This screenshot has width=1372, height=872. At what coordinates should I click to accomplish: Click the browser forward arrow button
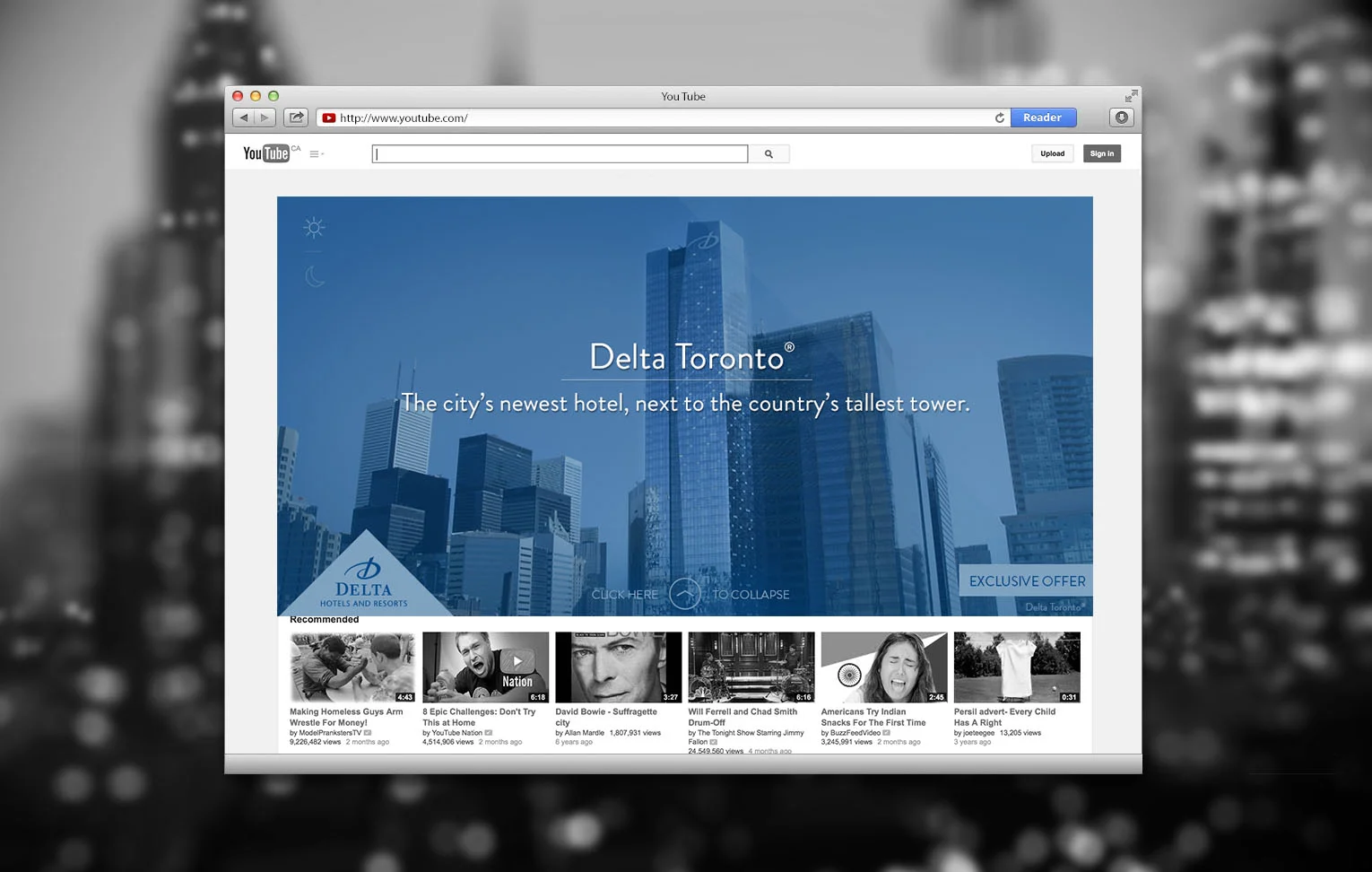(265, 118)
